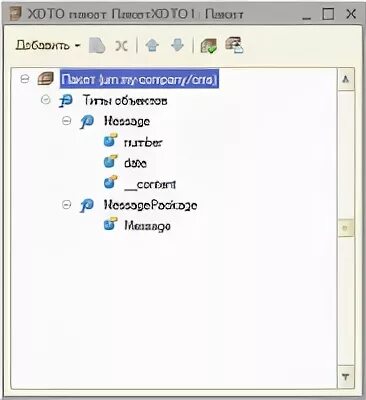Click the vertical scrollbar thumb
Image resolution: width=366 pixels, height=400 pixels.
click(x=346, y=228)
